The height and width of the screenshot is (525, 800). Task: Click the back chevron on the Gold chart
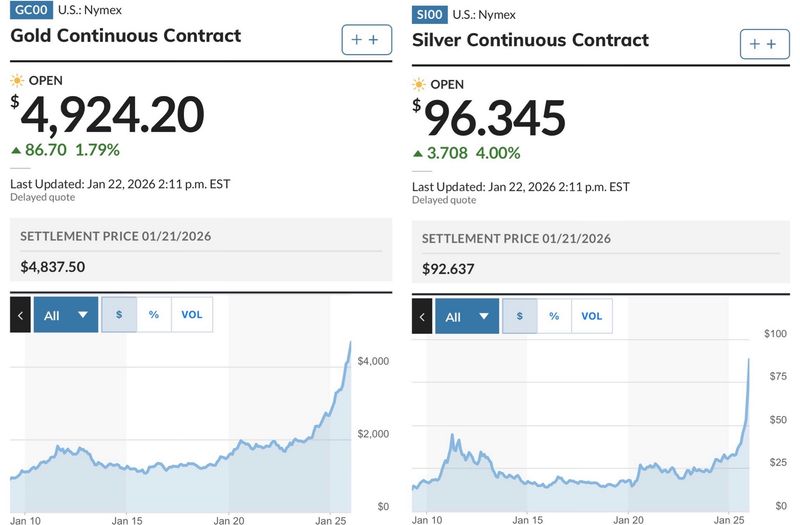[20, 315]
